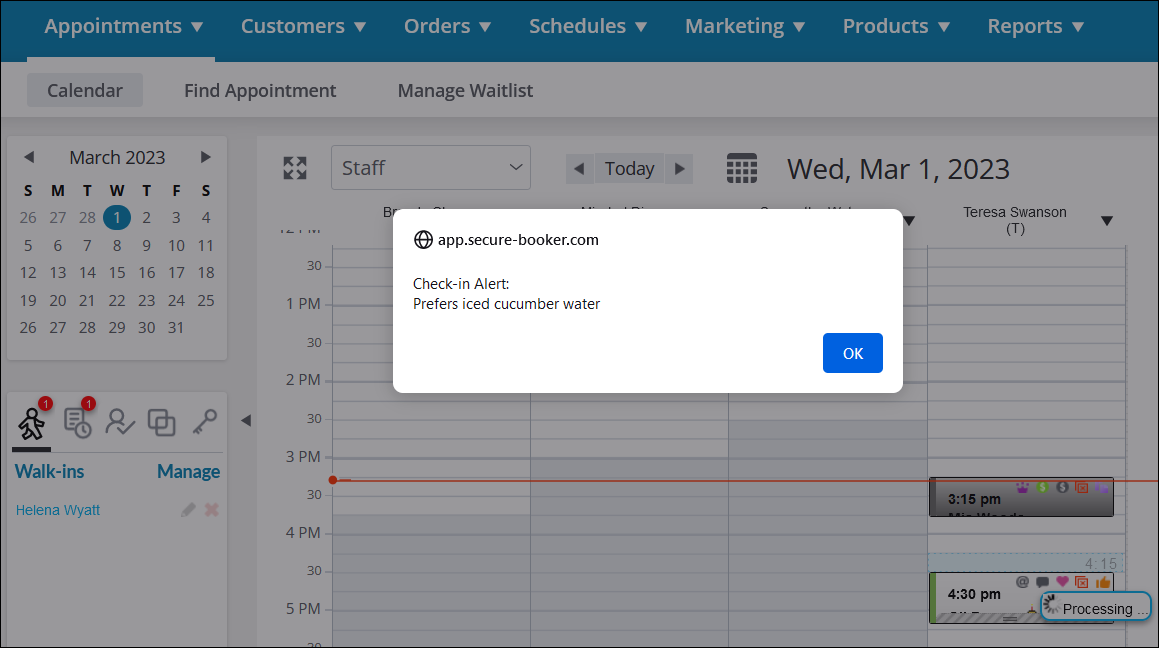
Task: Open the Staff view dropdown
Action: [431, 168]
